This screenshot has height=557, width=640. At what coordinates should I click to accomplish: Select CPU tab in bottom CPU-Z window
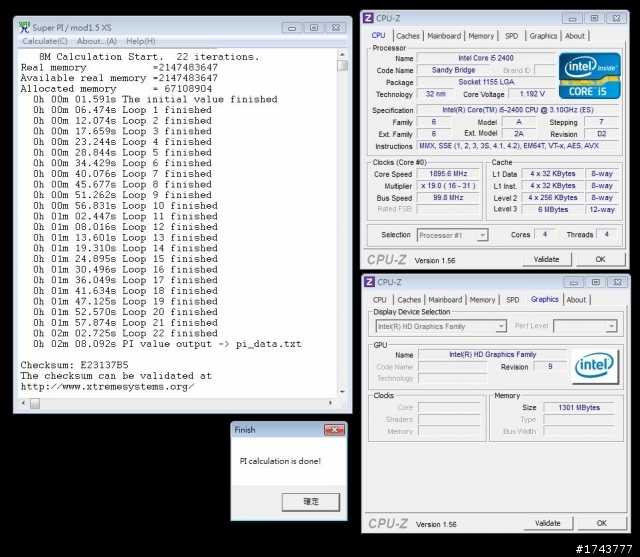(x=380, y=300)
